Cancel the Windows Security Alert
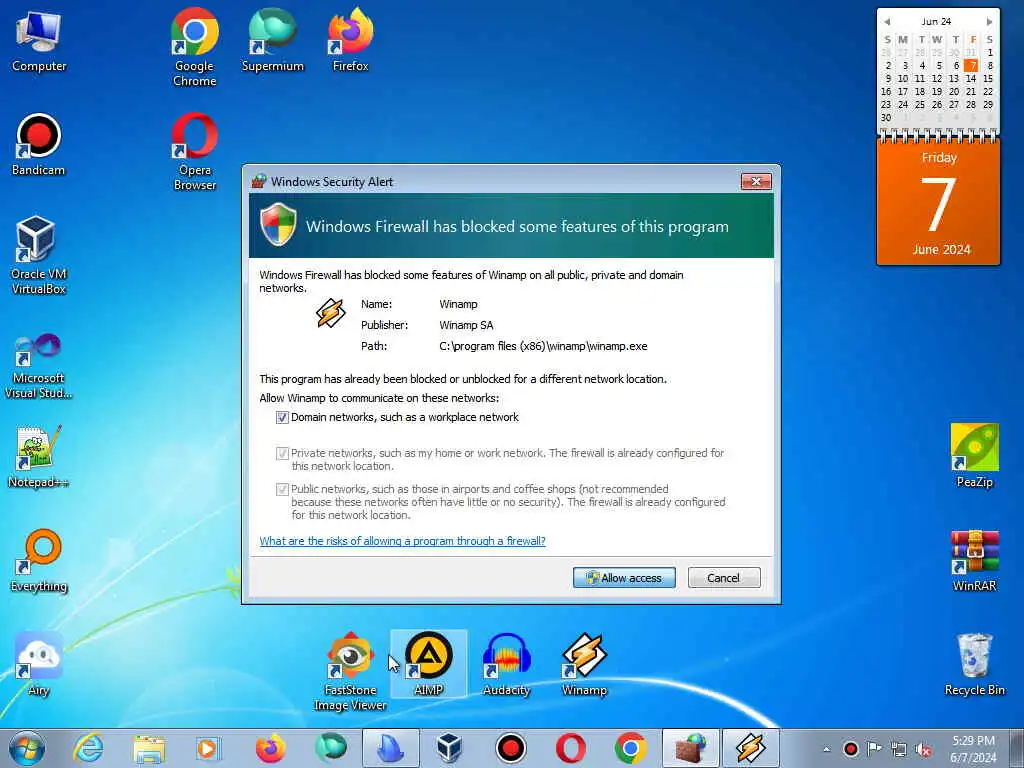 coord(724,577)
